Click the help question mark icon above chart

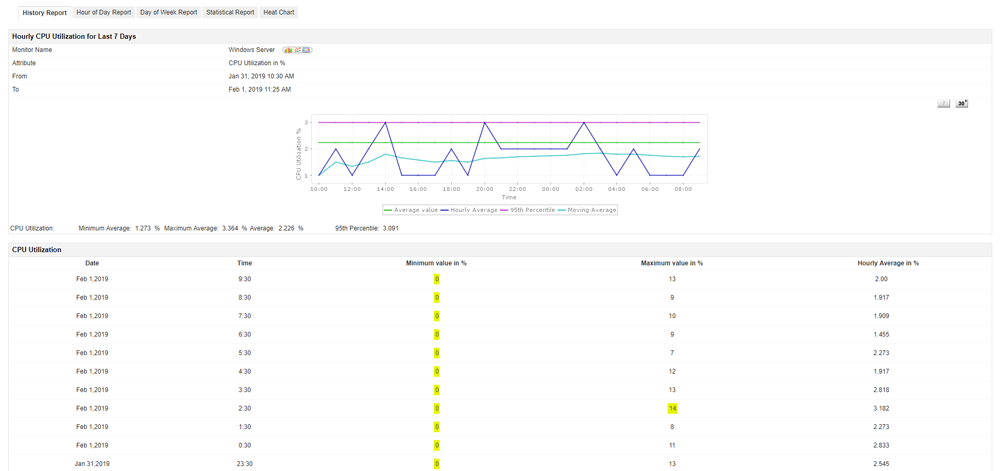943,104
